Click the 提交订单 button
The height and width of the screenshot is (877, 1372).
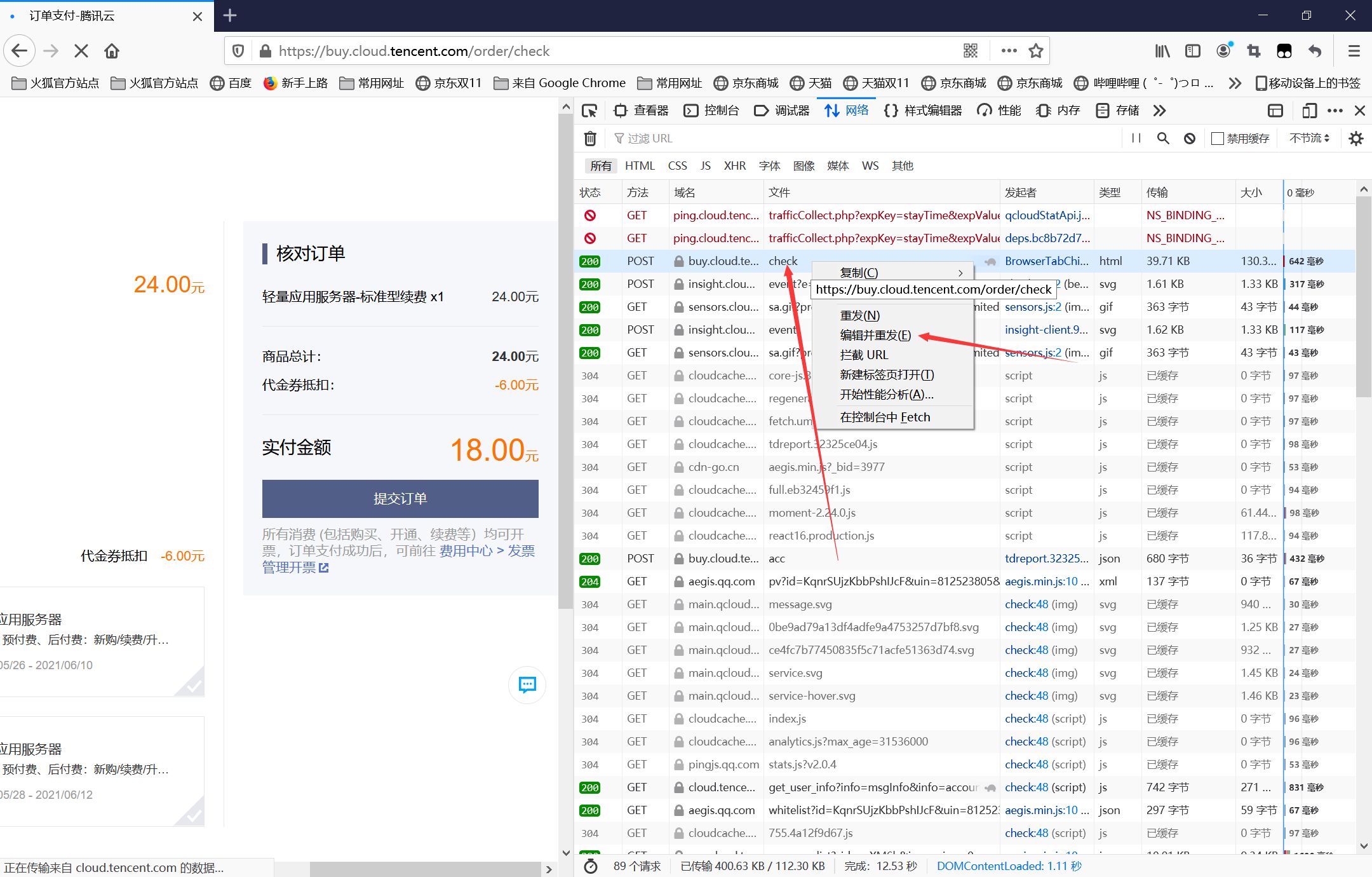(400, 499)
